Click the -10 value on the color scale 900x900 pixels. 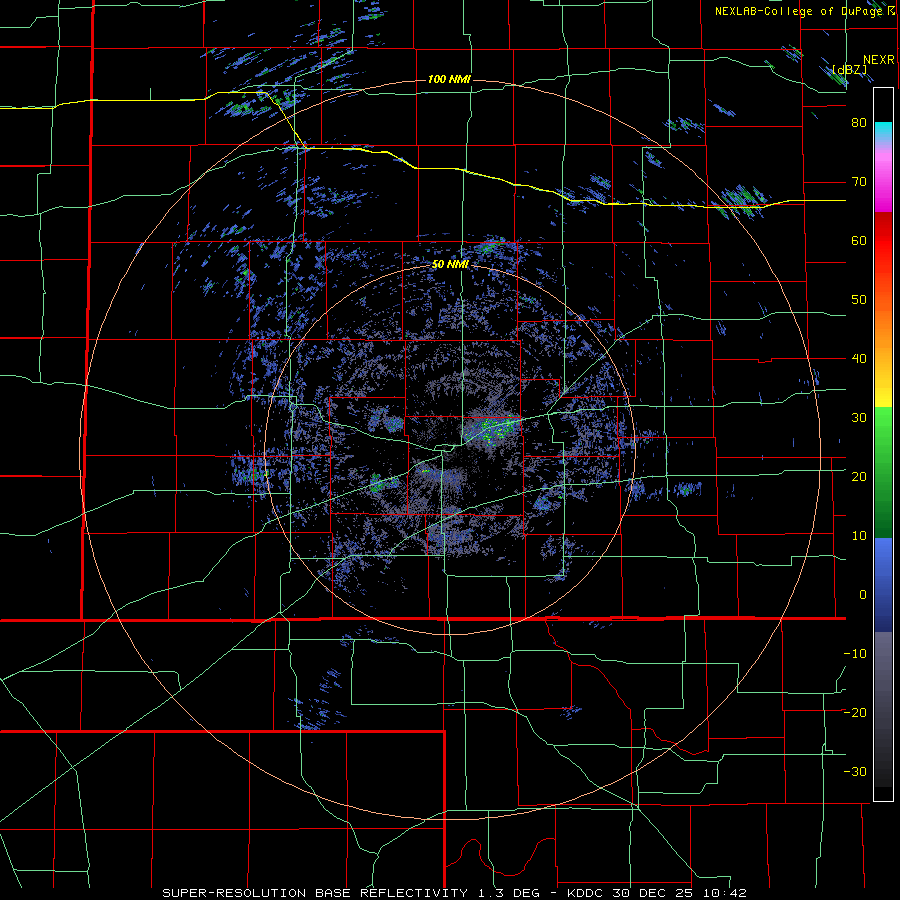(855, 654)
